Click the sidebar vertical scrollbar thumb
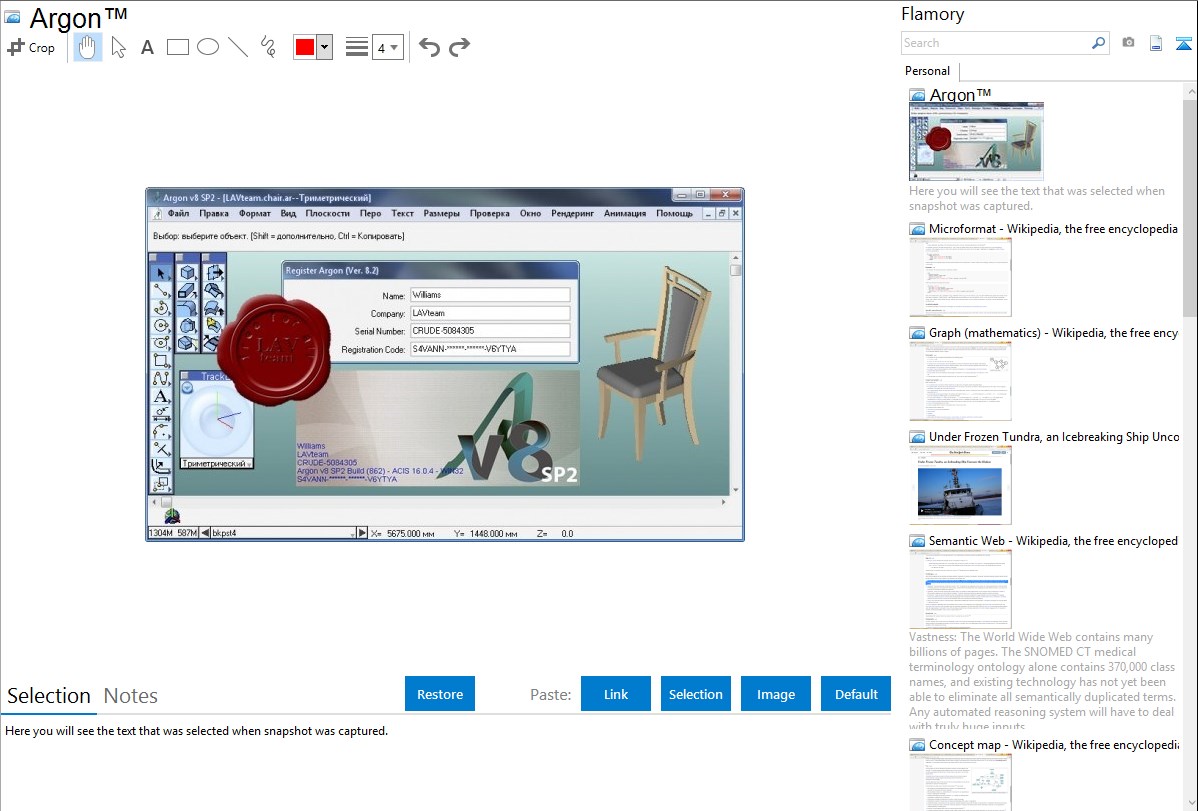Viewport: 1198px width, 811px height. (1190, 206)
